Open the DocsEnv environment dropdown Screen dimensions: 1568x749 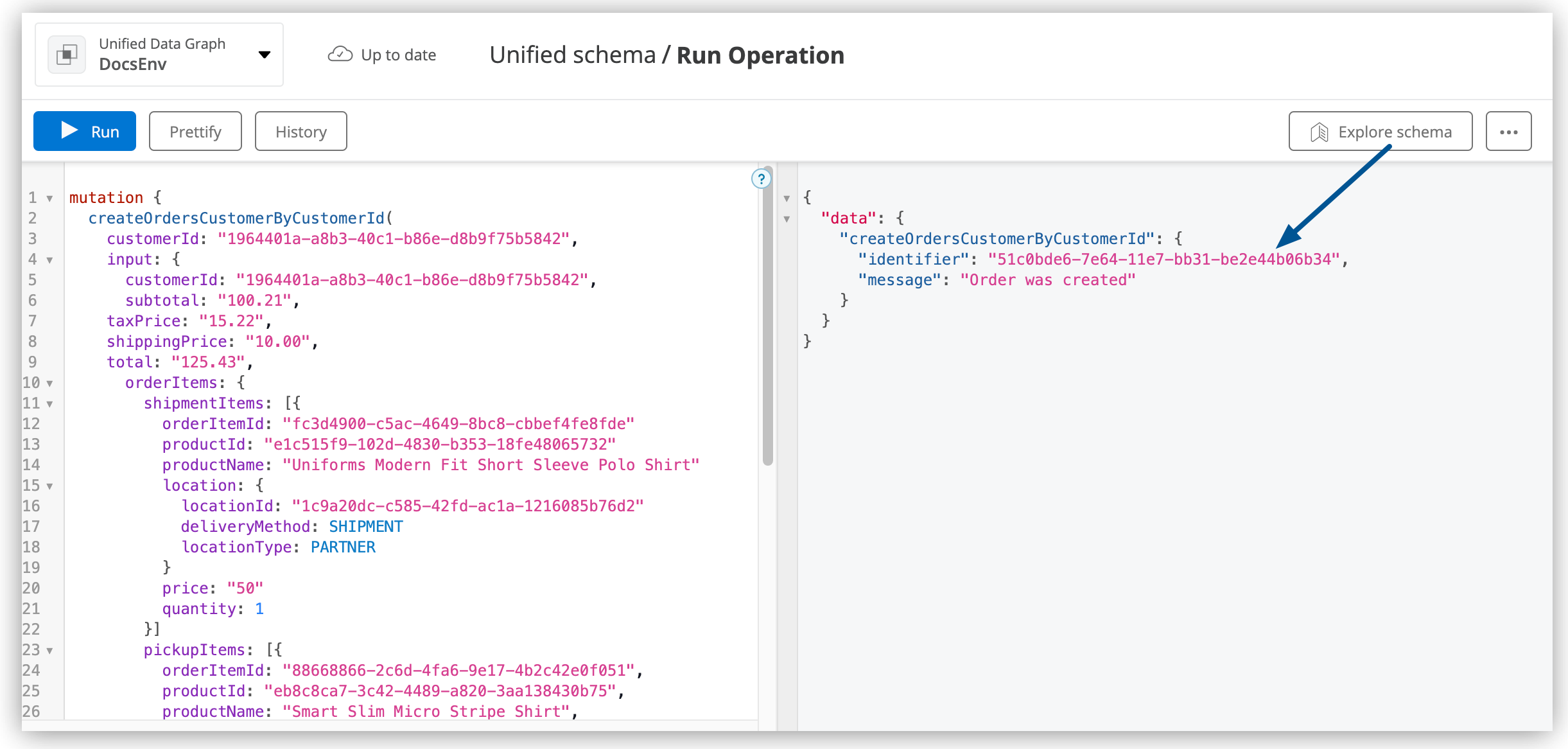point(265,55)
